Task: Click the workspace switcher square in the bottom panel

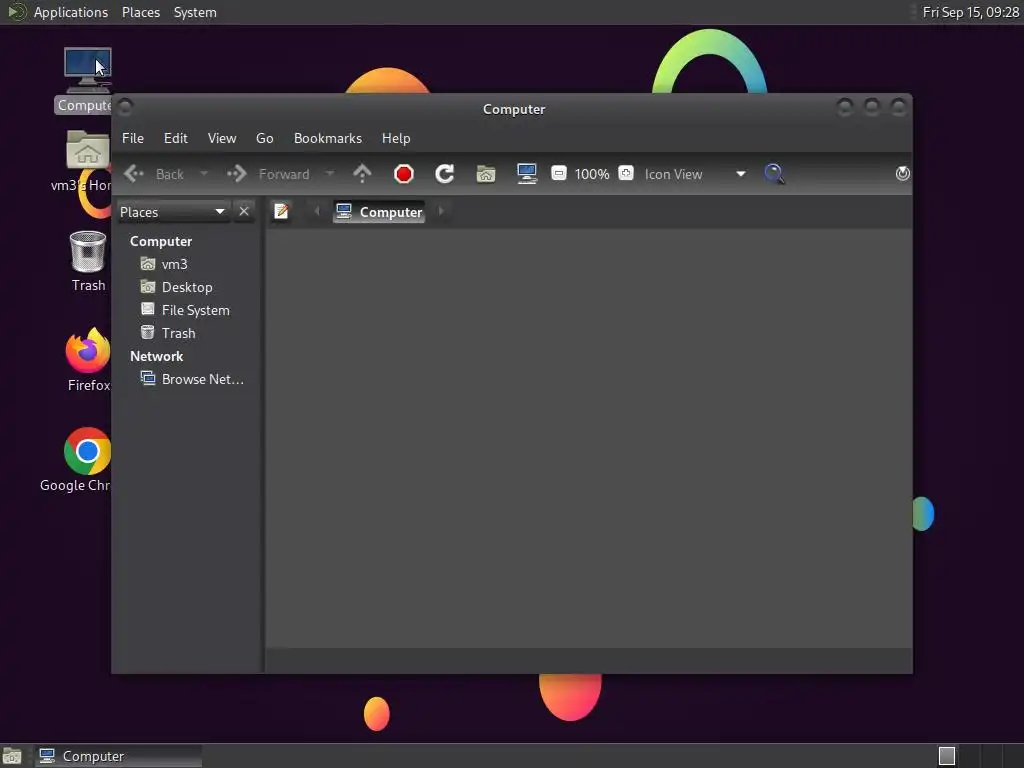Action: (x=946, y=756)
